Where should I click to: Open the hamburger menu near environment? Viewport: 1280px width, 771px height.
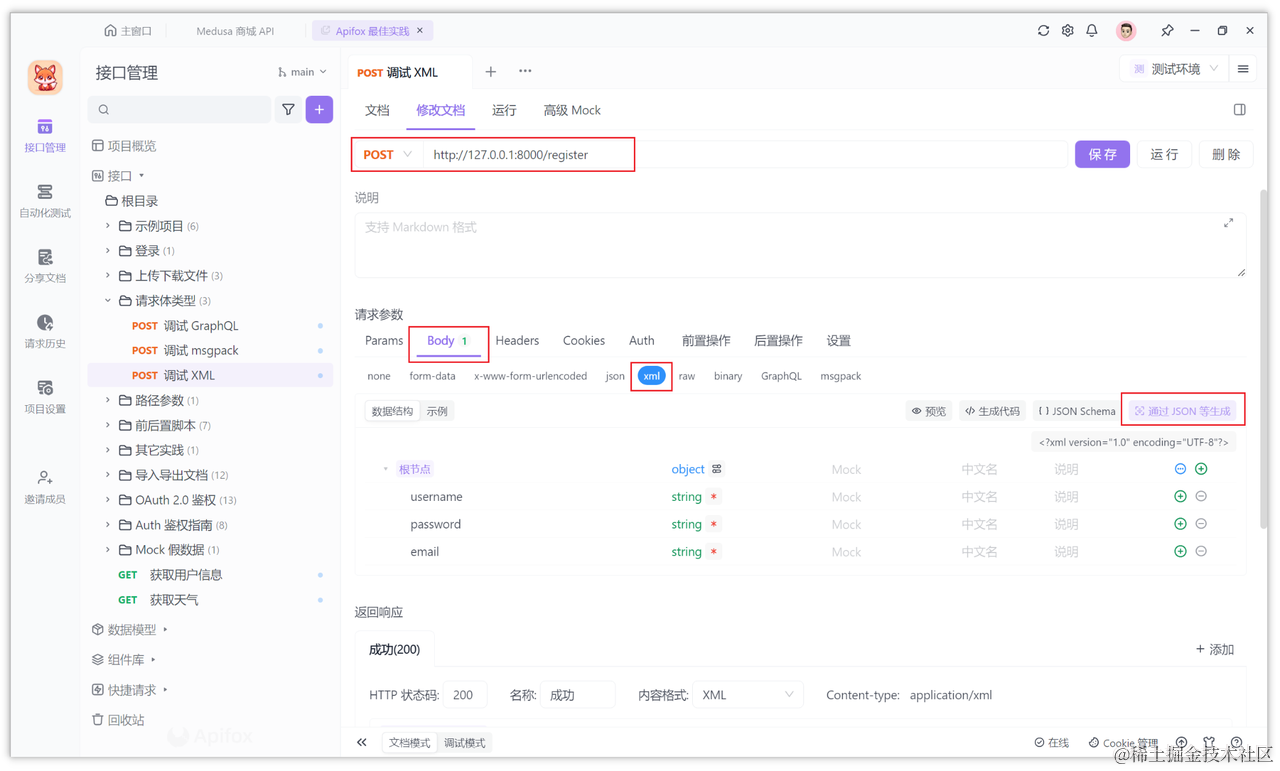coord(1243,69)
